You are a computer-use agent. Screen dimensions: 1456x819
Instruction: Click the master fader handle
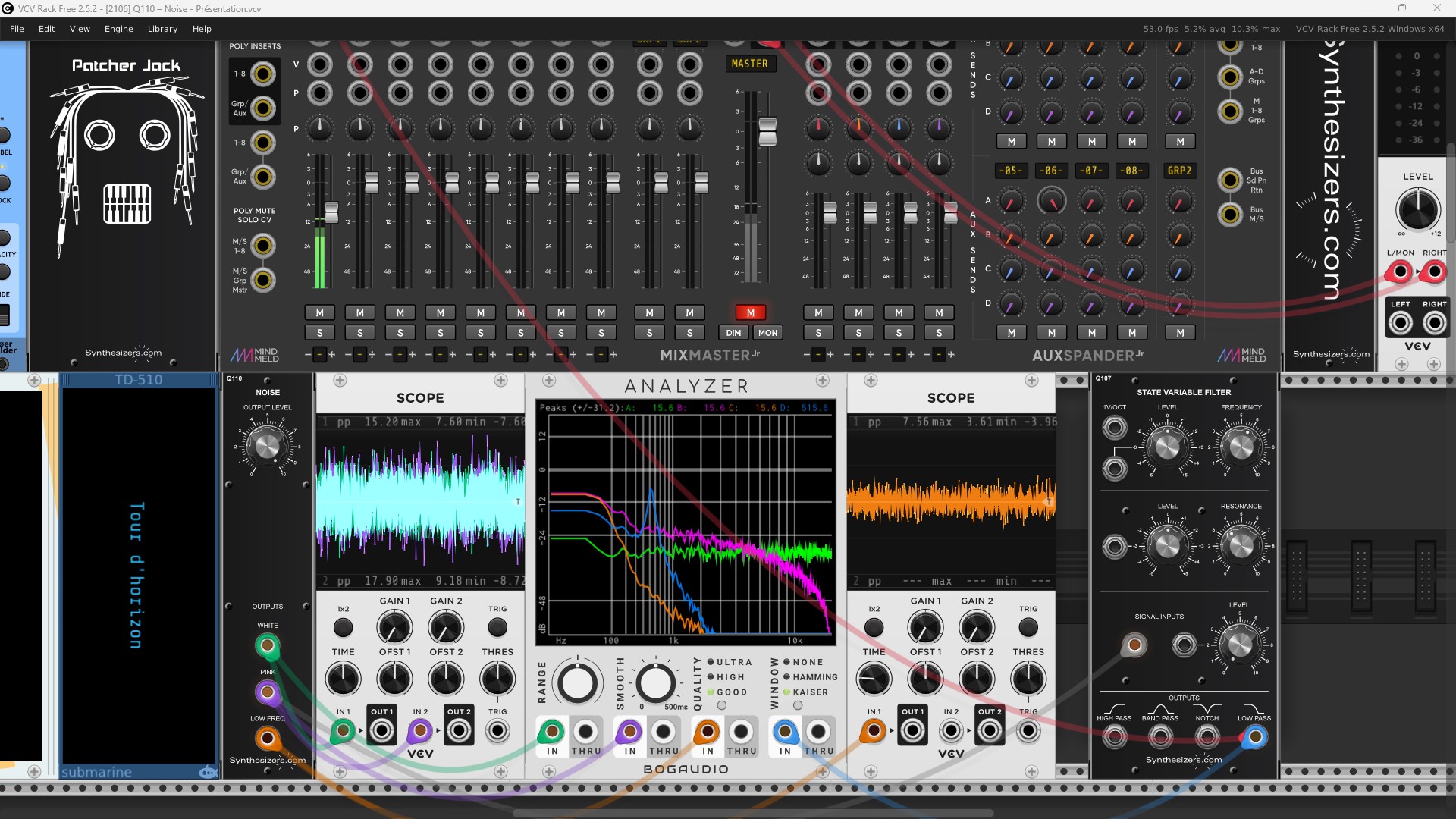point(767,131)
